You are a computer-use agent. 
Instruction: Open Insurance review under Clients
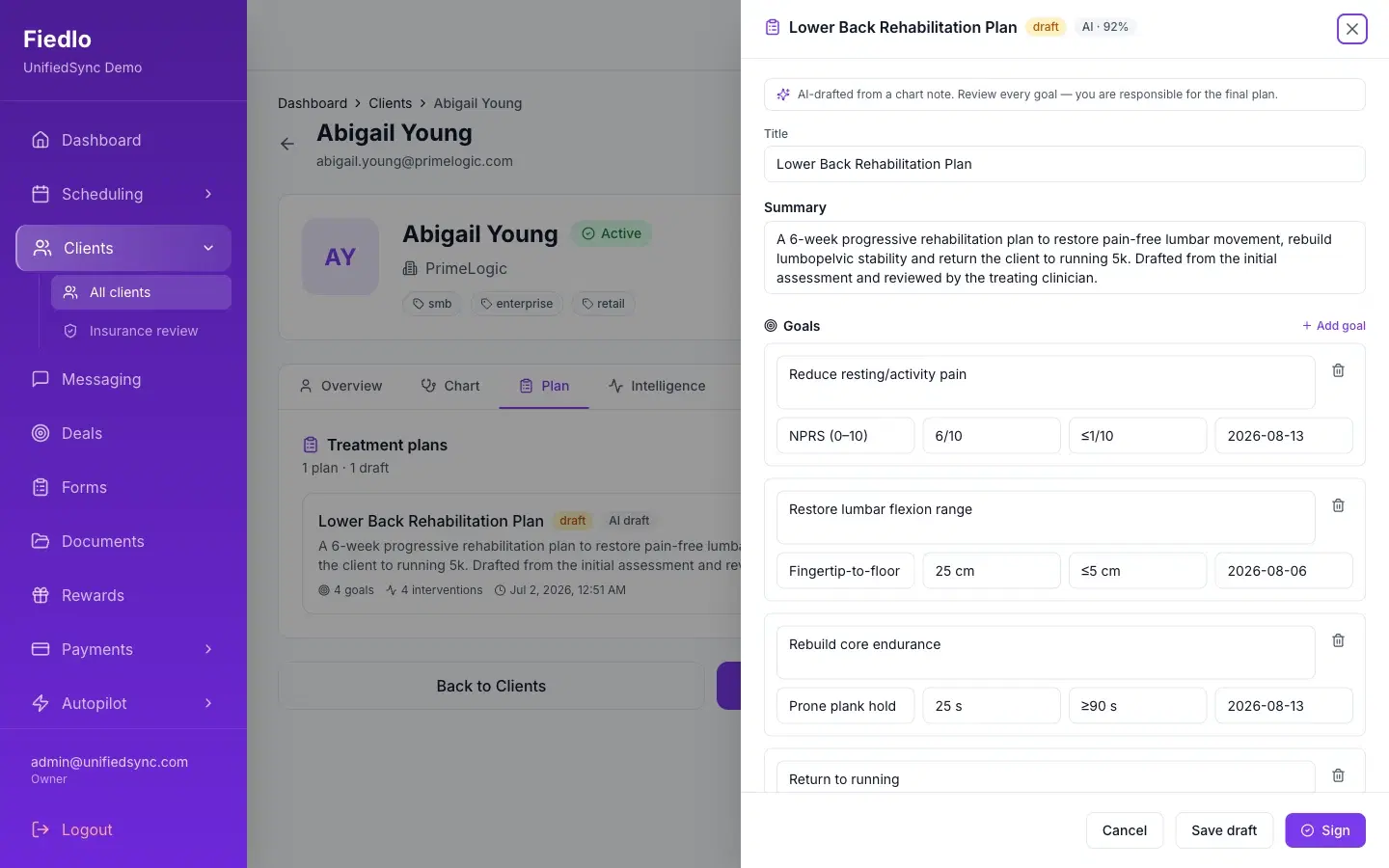pos(141,331)
